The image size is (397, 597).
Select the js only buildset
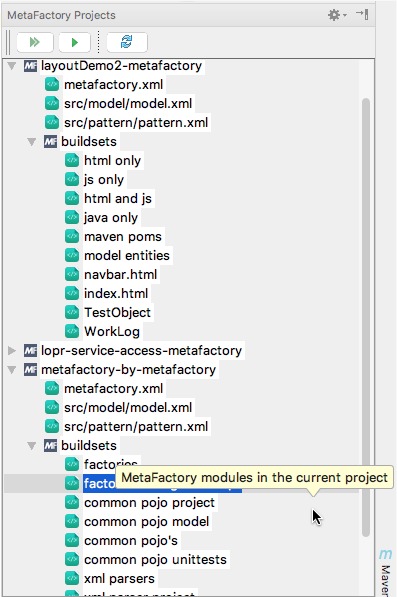click(x=104, y=180)
